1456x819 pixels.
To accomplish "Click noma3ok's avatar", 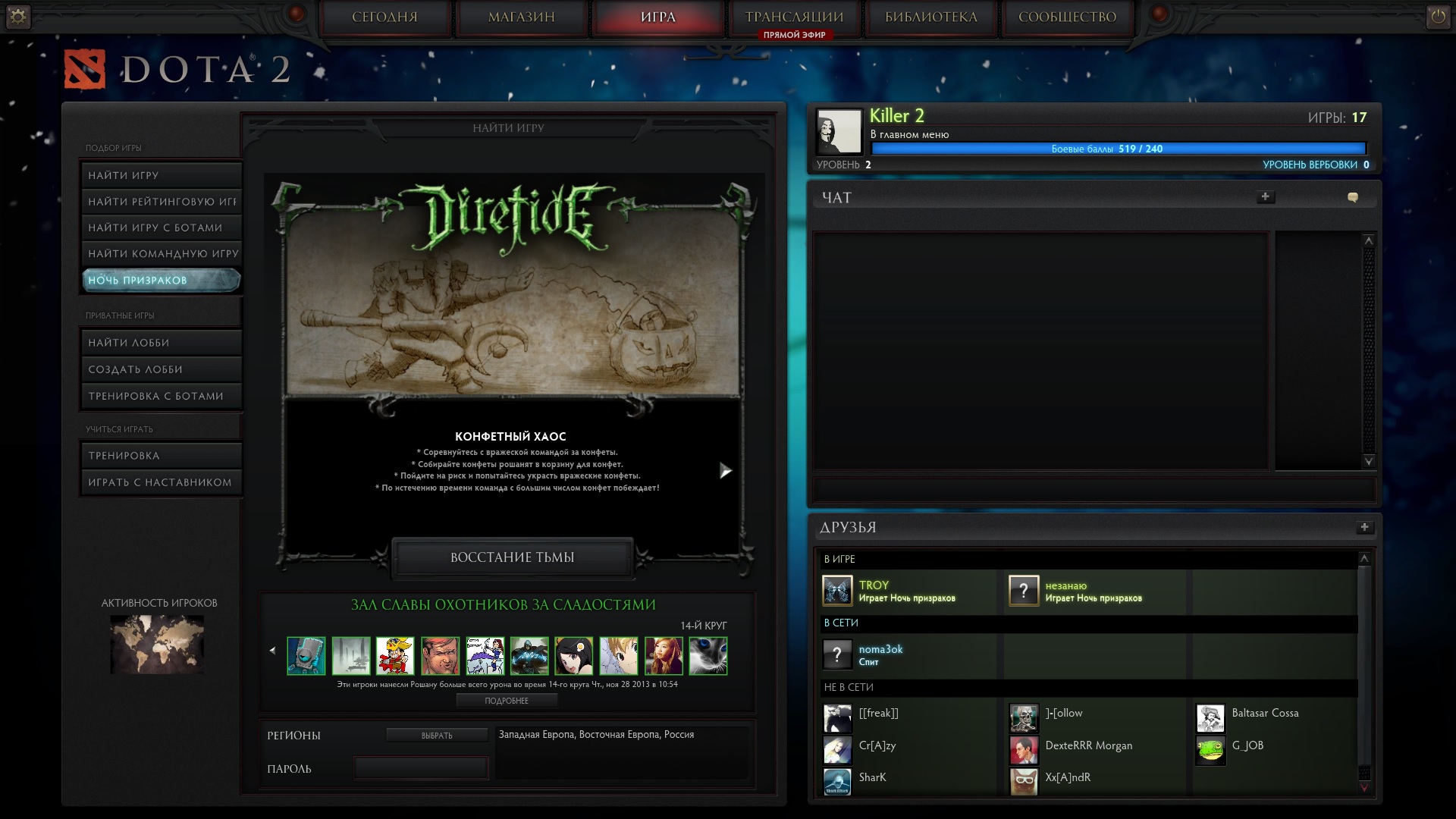I will point(837,654).
